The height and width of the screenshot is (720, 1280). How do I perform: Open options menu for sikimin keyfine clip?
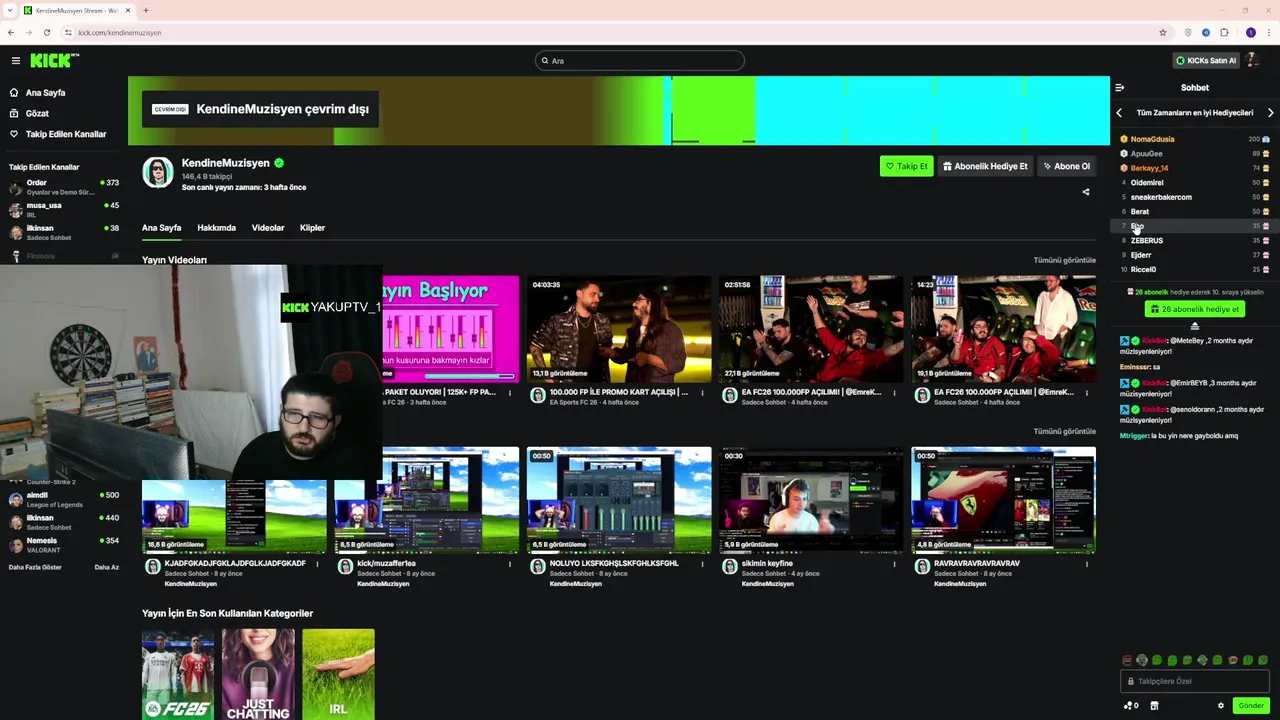point(894,564)
